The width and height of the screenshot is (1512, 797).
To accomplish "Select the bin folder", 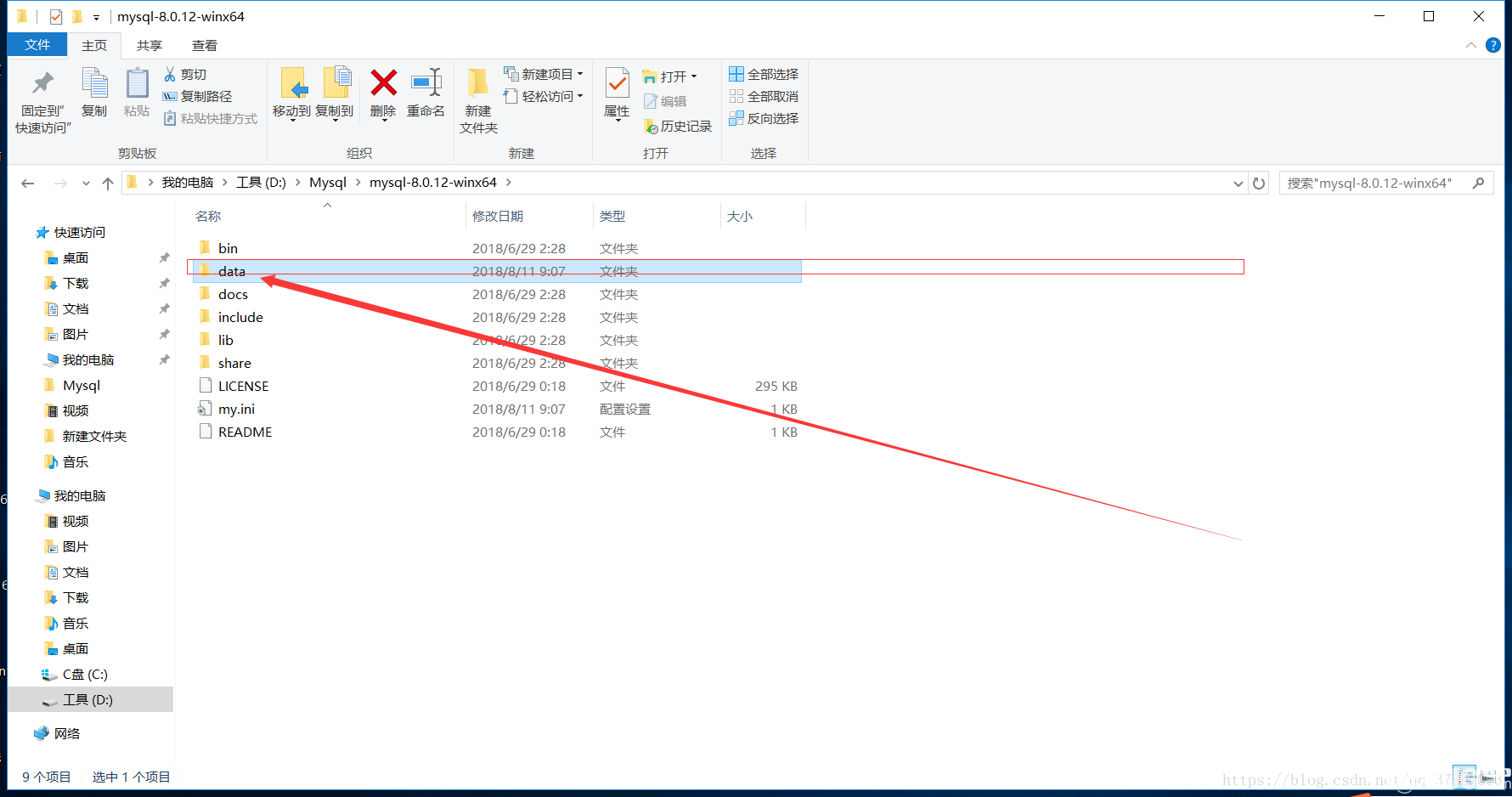I will point(496,248).
